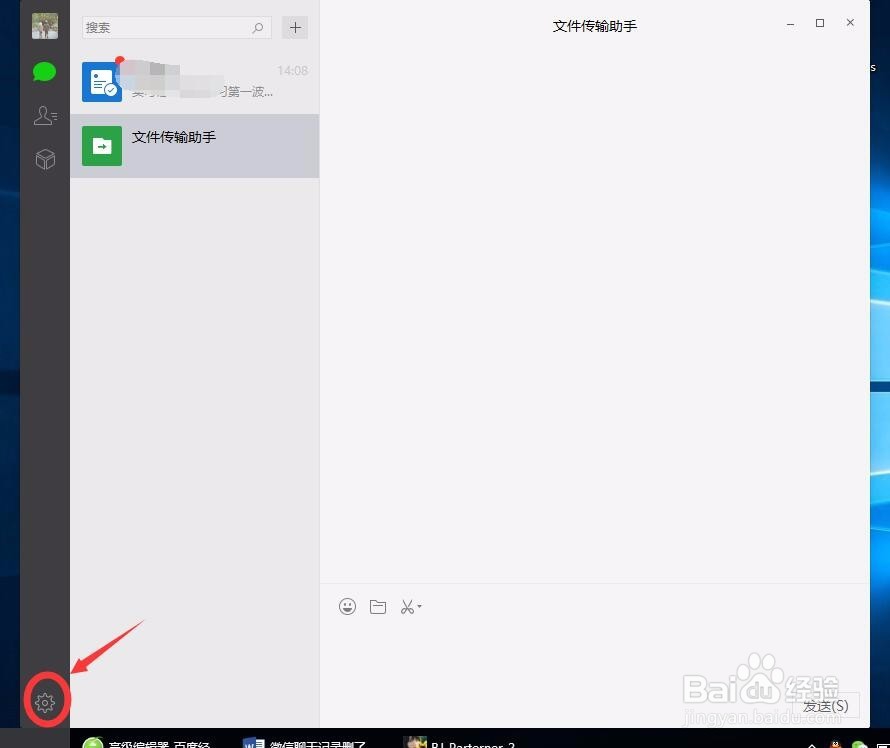Expand the screenshot options dropdown arrow
Viewport: 890px width, 748px height.
419,606
